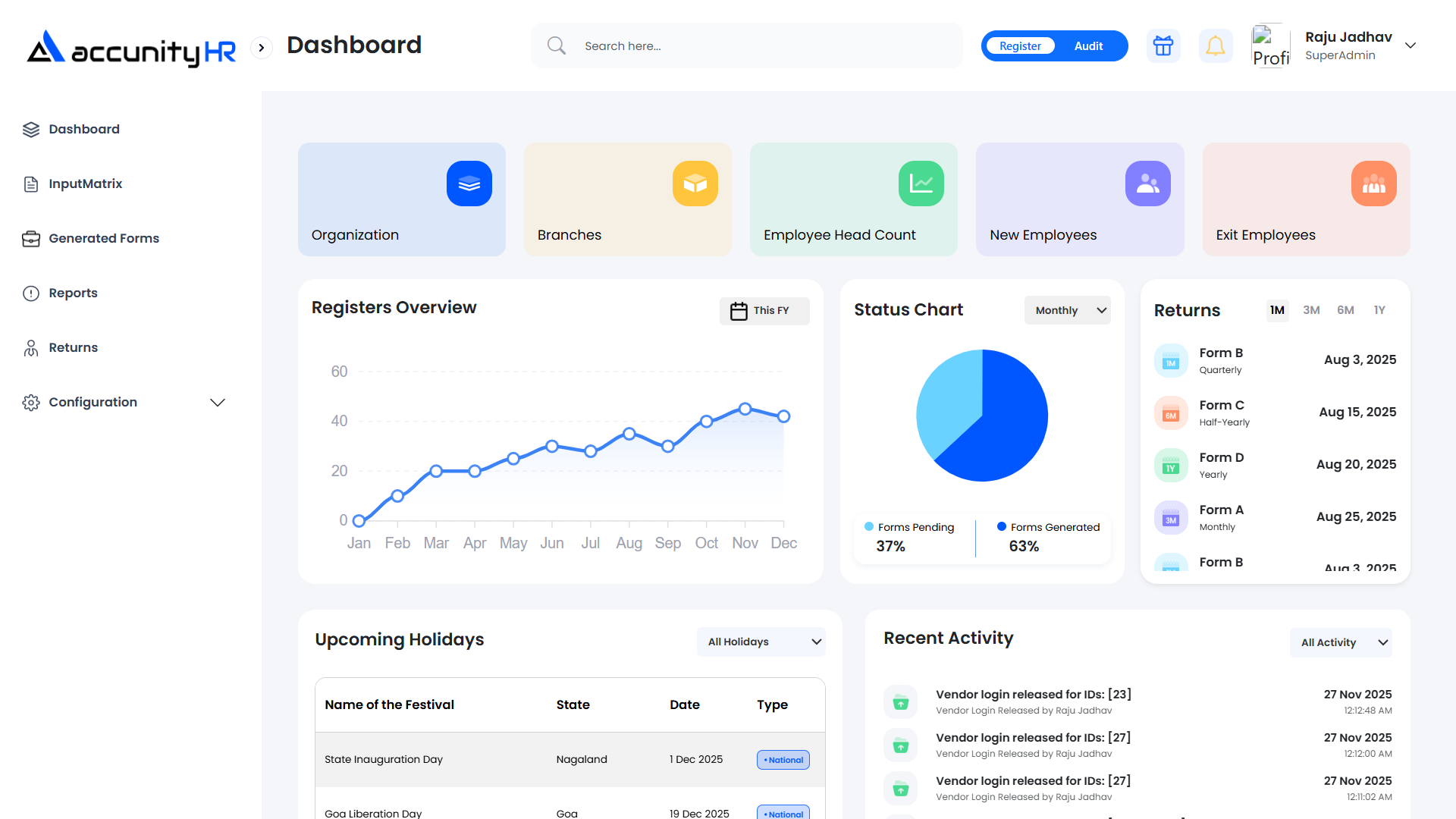Open the All Activity filter dropdown

(x=1341, y=642)
